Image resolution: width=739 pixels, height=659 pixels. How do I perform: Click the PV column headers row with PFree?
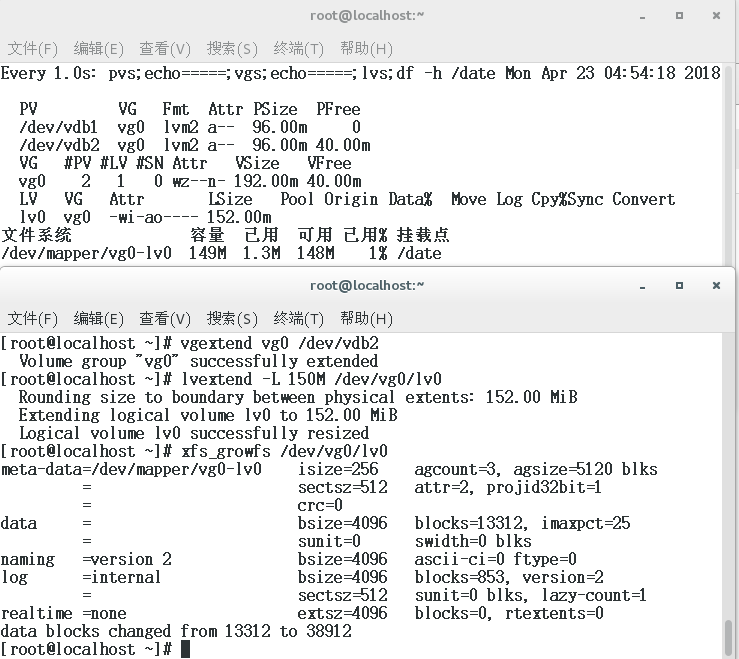(x=190, y=109)
